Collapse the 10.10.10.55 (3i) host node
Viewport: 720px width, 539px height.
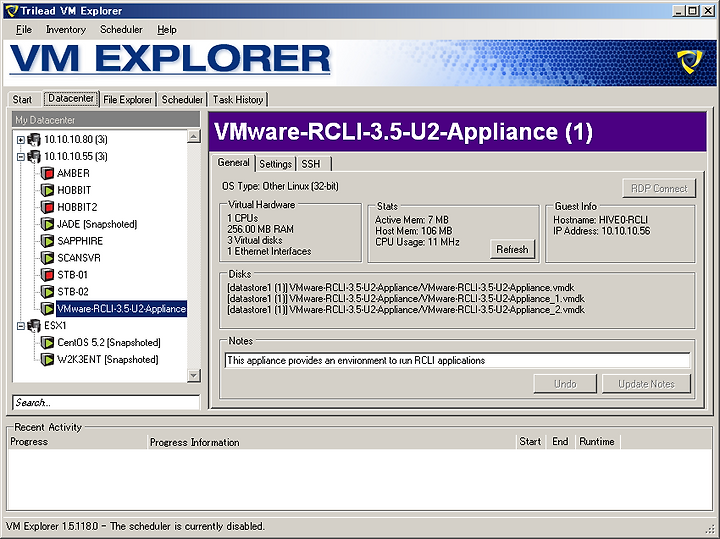click(21, 157)
